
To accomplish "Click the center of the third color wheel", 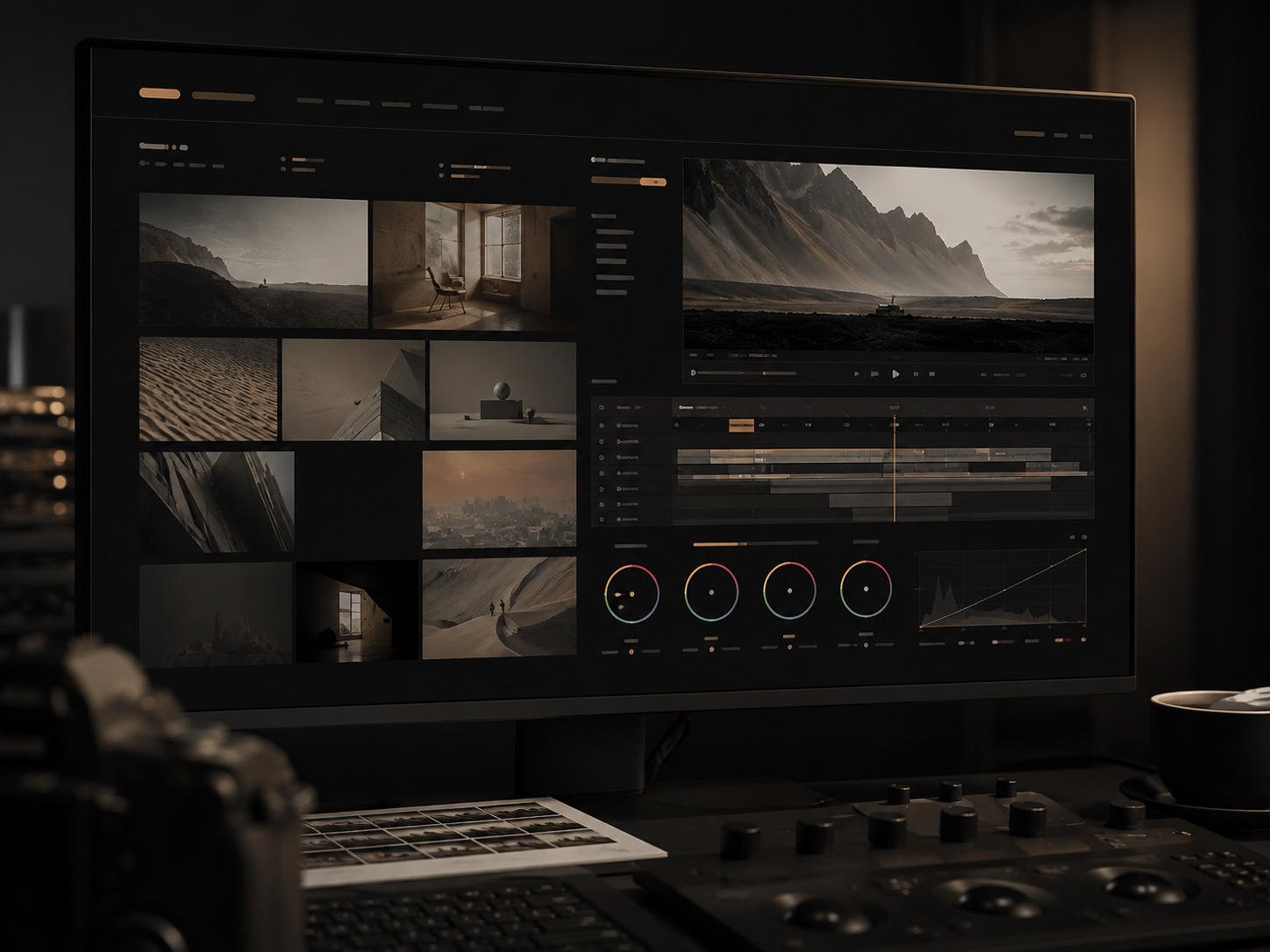I will (789, 591).
